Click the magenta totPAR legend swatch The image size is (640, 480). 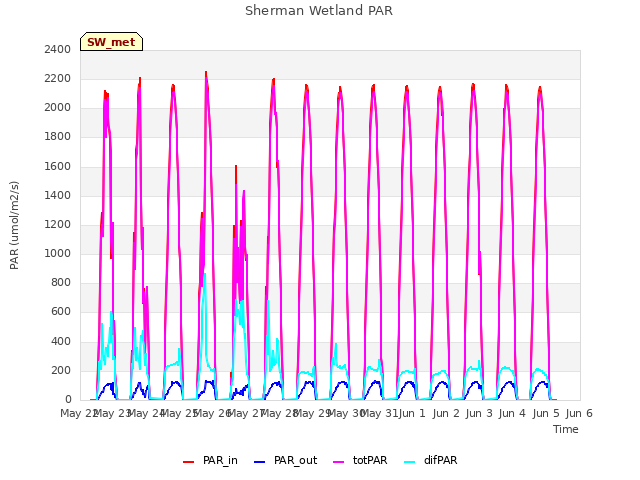pos(339,462)
